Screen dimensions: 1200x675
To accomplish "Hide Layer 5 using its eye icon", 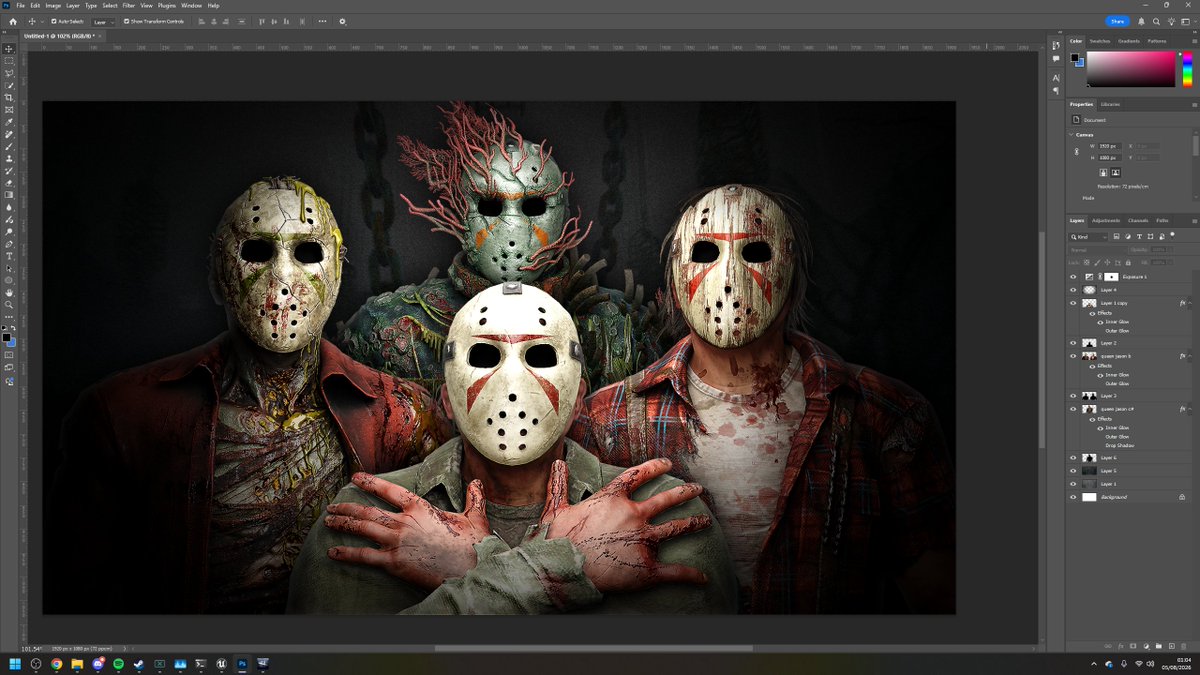I will click(x=1073, y=470).
